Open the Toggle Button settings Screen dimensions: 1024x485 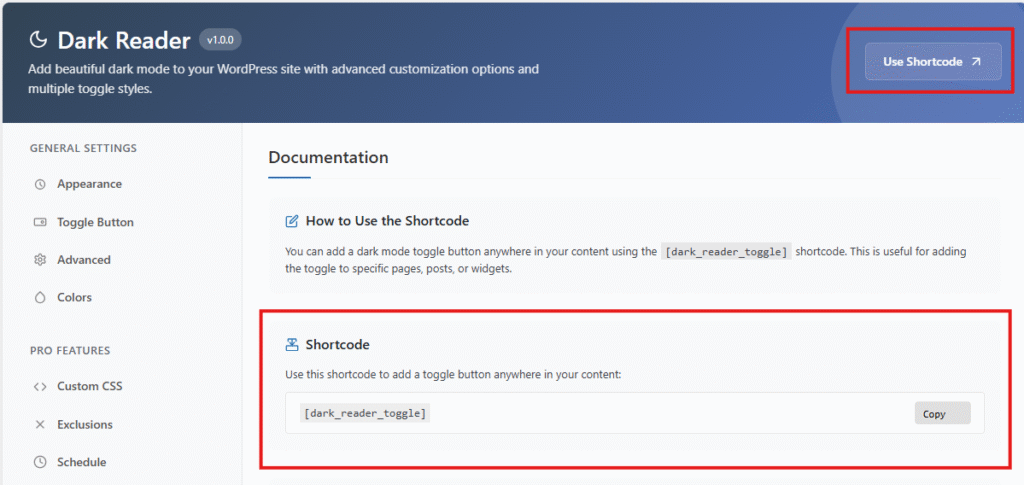tap(95, 222)
